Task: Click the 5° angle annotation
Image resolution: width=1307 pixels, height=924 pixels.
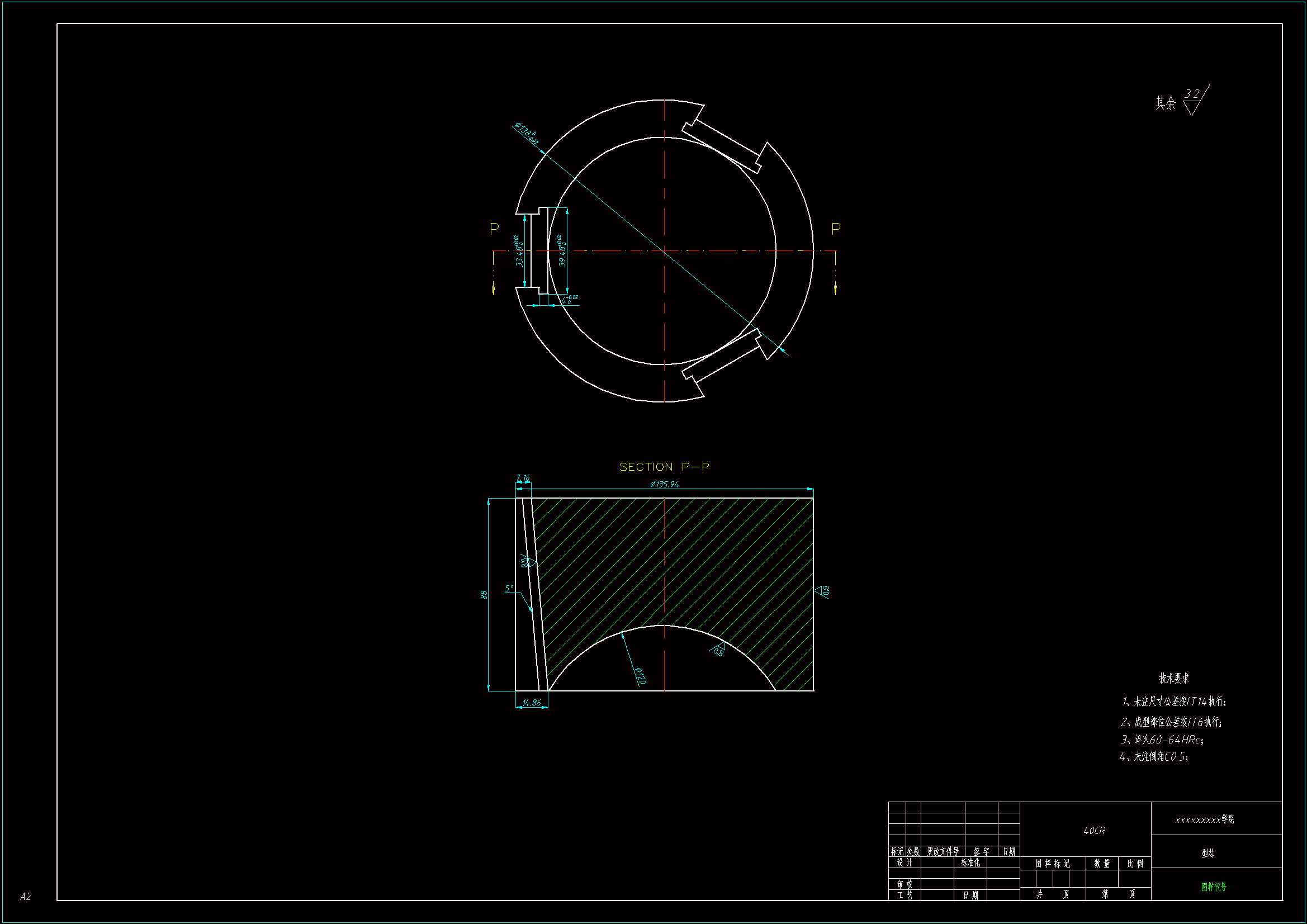Action: point(509,589)
